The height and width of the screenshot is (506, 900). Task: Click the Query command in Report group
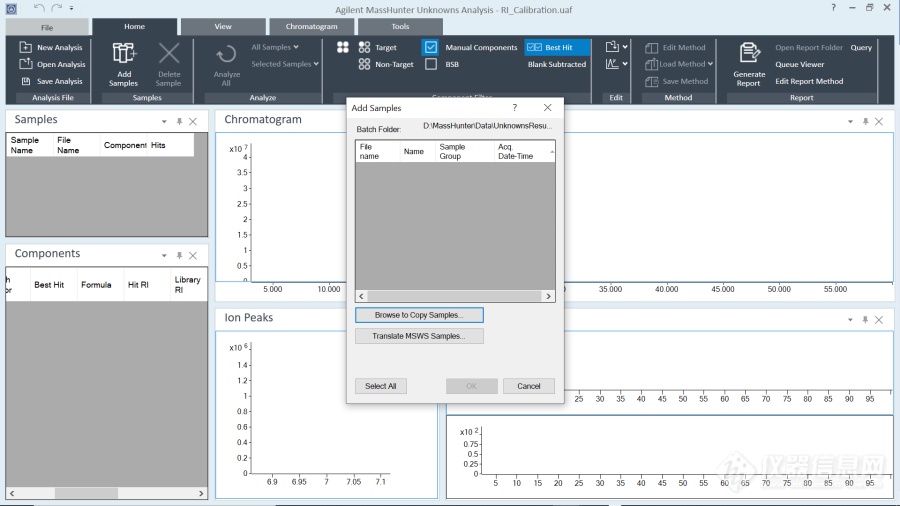[861, 48]
